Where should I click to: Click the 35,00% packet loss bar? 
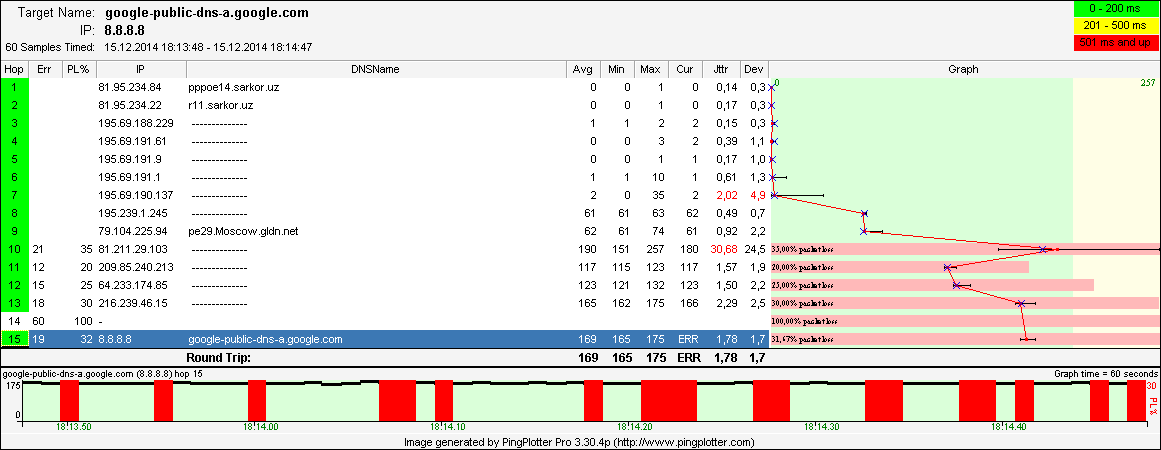point(965,249)
